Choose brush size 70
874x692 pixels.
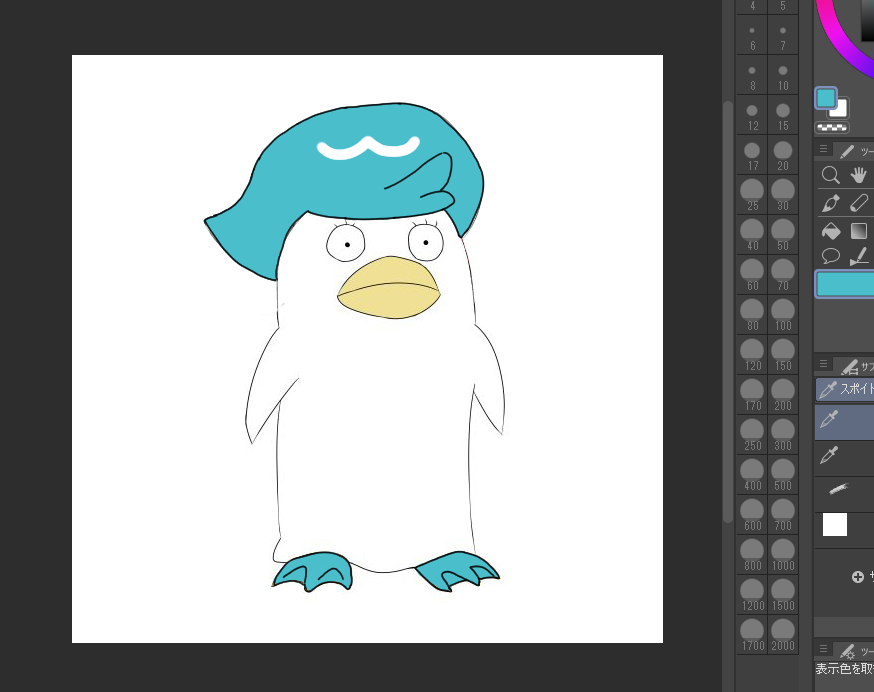[783, 275]
